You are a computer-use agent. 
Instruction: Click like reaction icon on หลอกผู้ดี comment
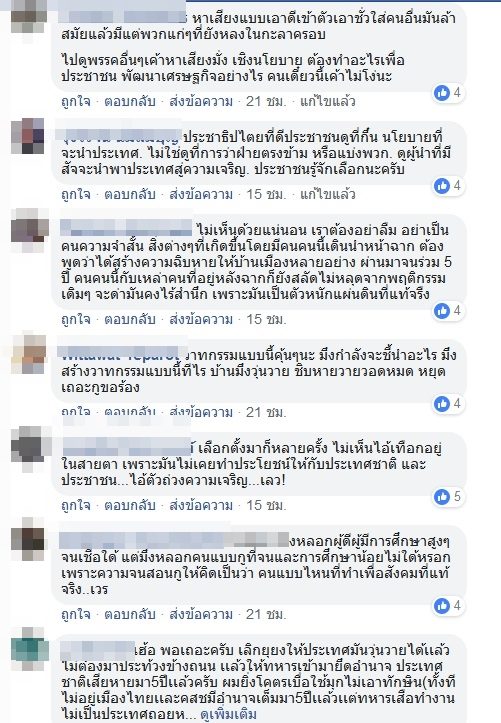[442, 606]
